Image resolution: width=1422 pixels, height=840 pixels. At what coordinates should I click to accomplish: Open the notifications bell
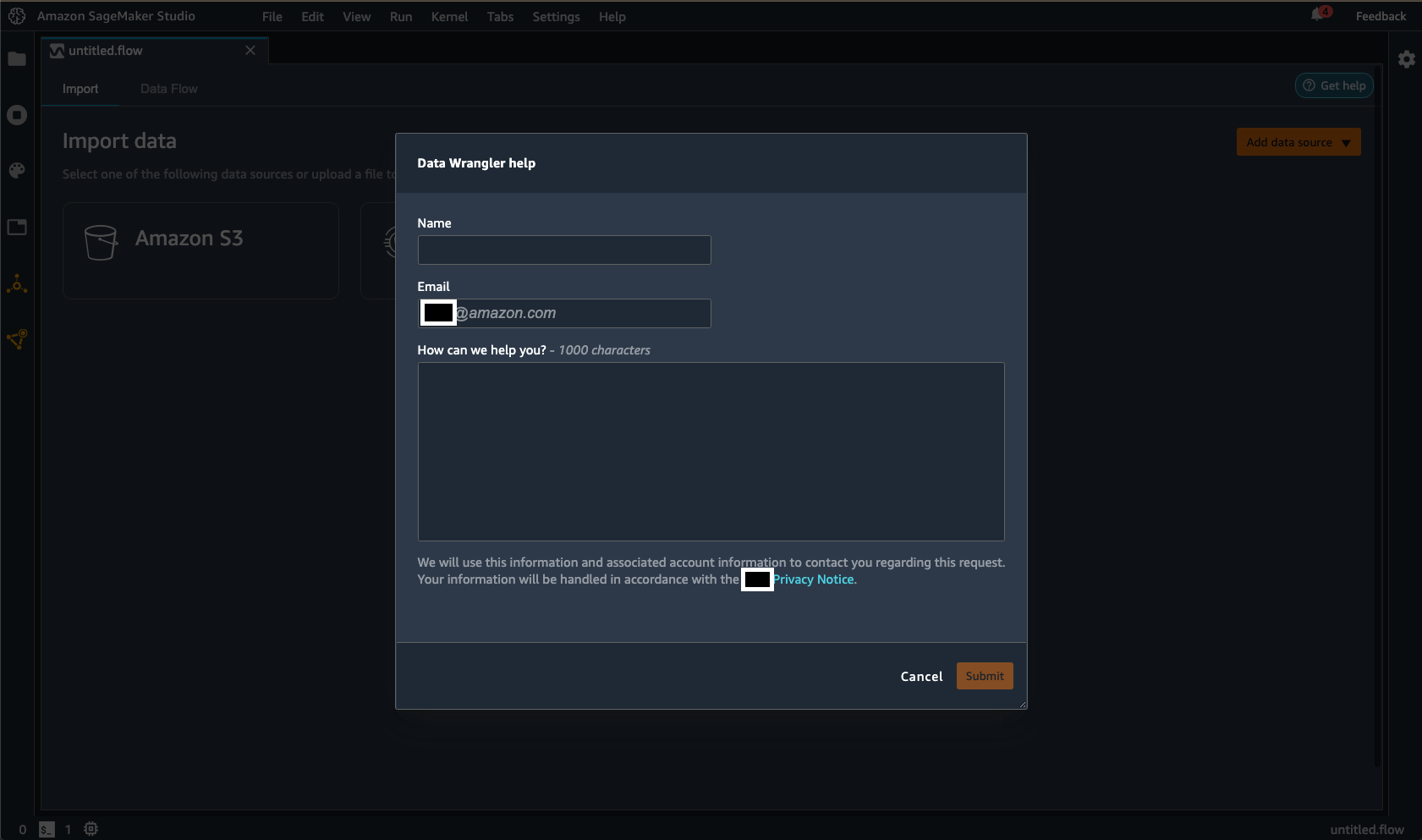1319,14
